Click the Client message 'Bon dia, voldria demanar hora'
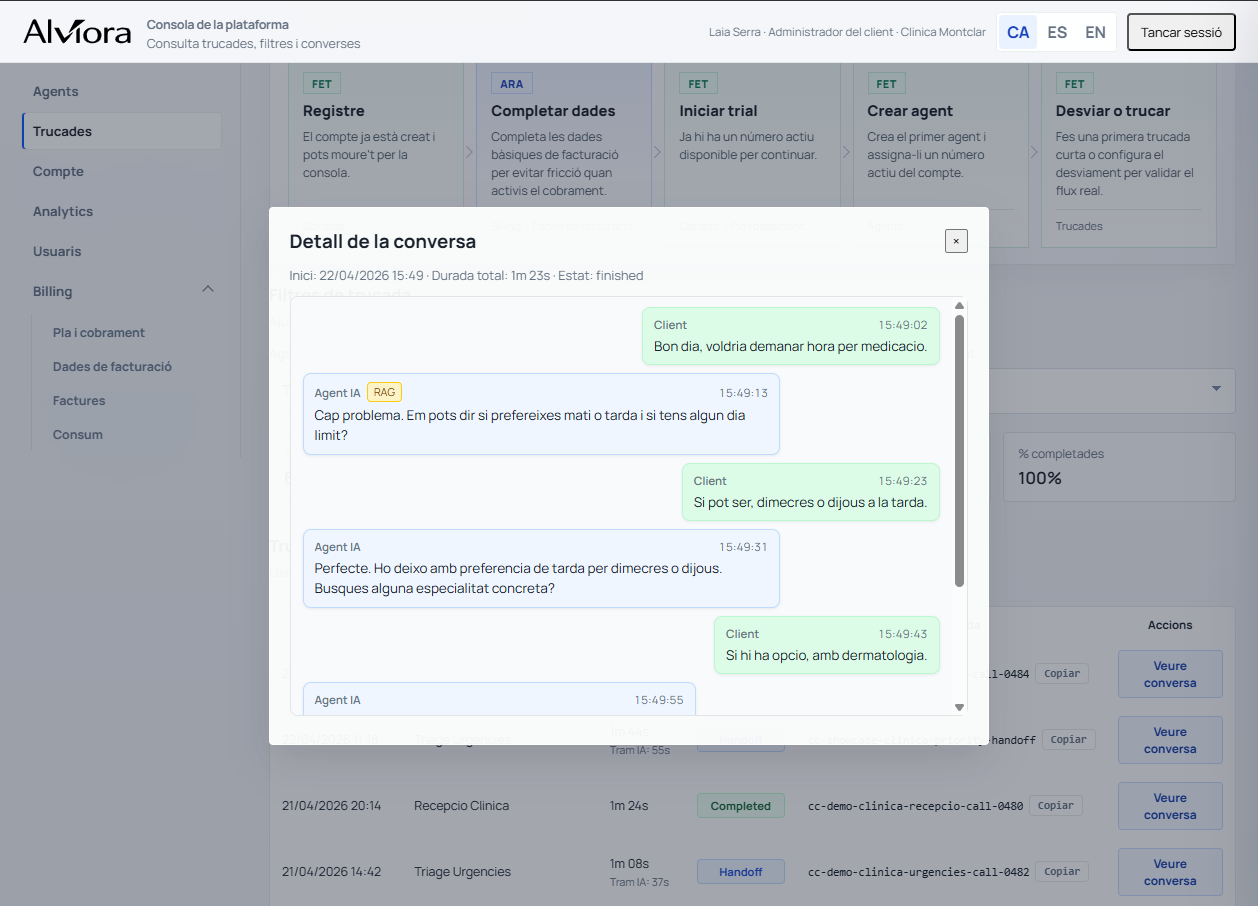This screenshot has width=1258, height=906. click(790, 336)
